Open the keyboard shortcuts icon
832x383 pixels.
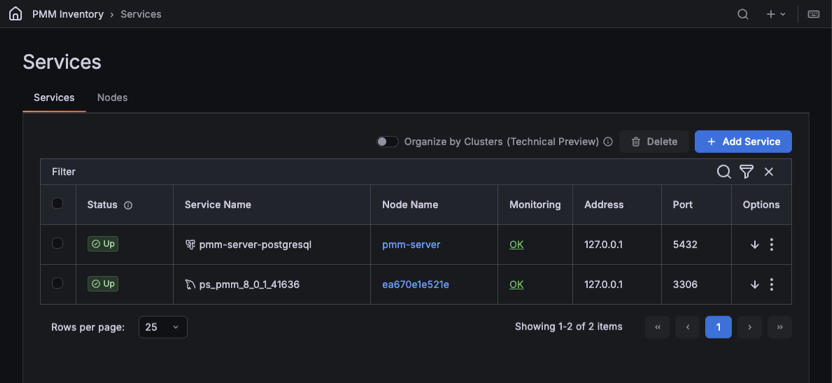813,14
